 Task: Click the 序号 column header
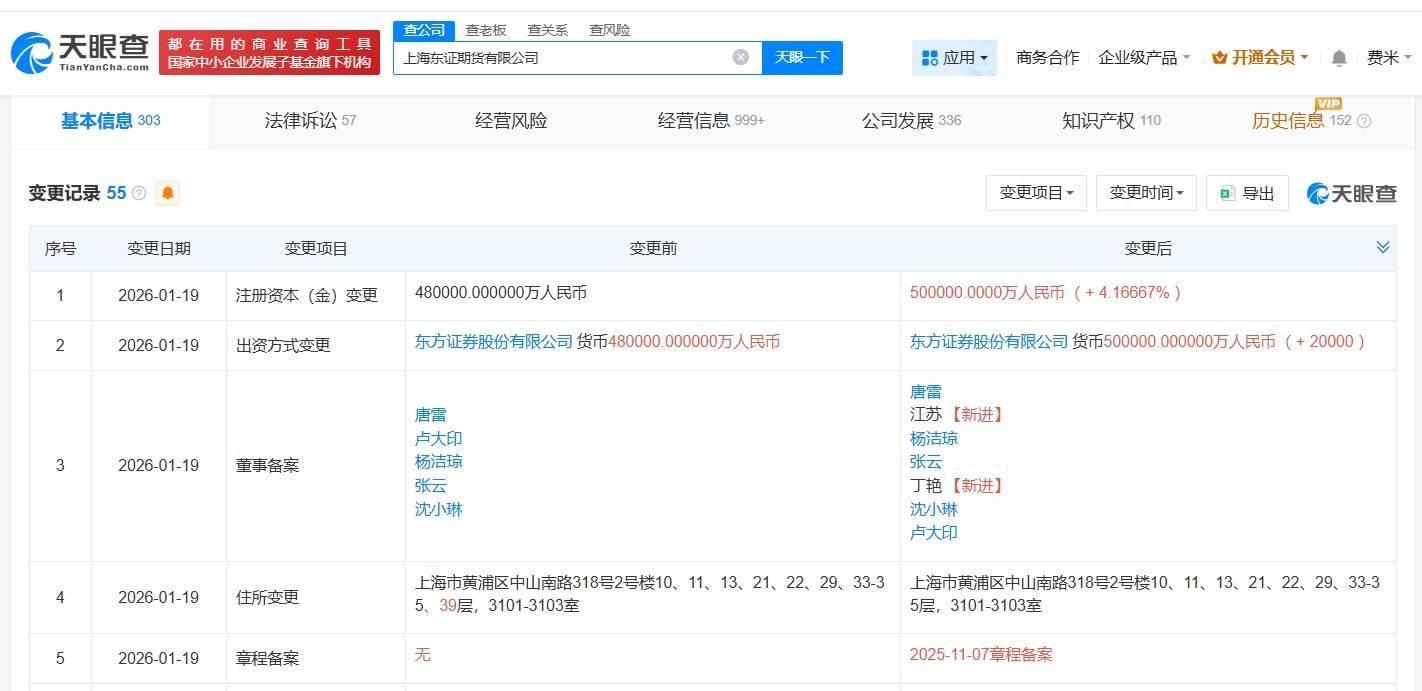point(60,249)
